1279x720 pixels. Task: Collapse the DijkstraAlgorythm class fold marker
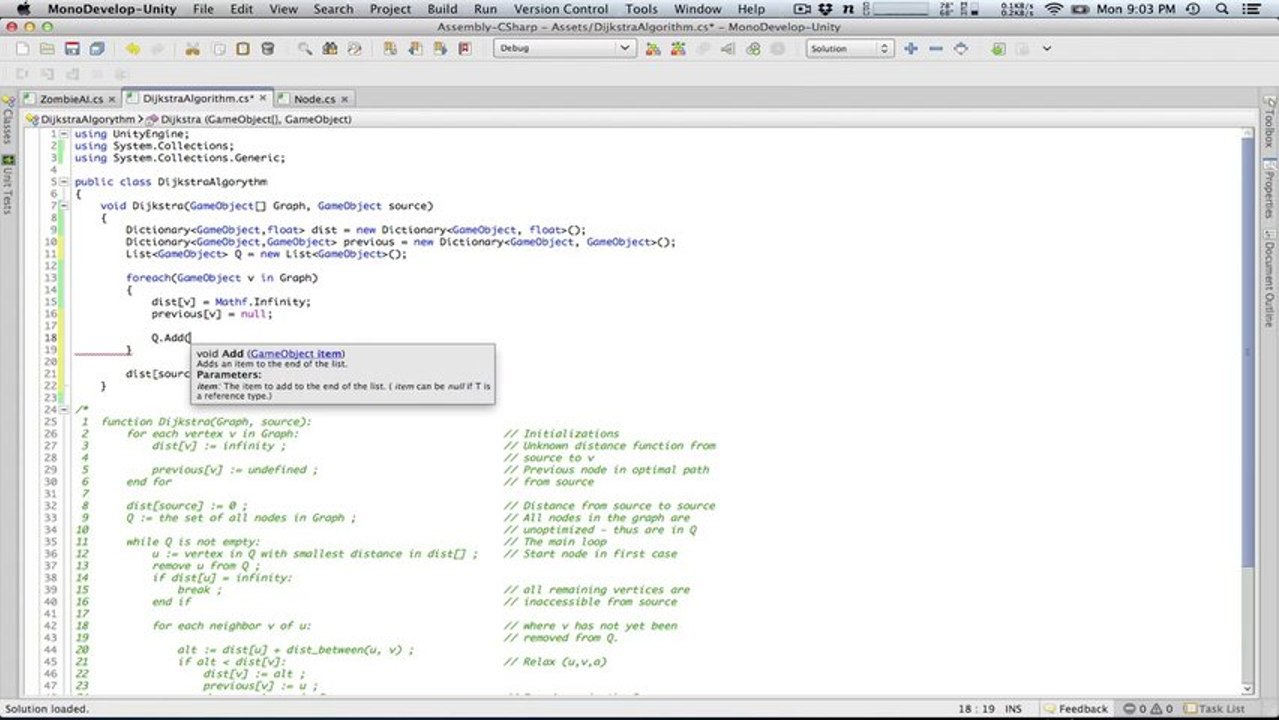65,182
